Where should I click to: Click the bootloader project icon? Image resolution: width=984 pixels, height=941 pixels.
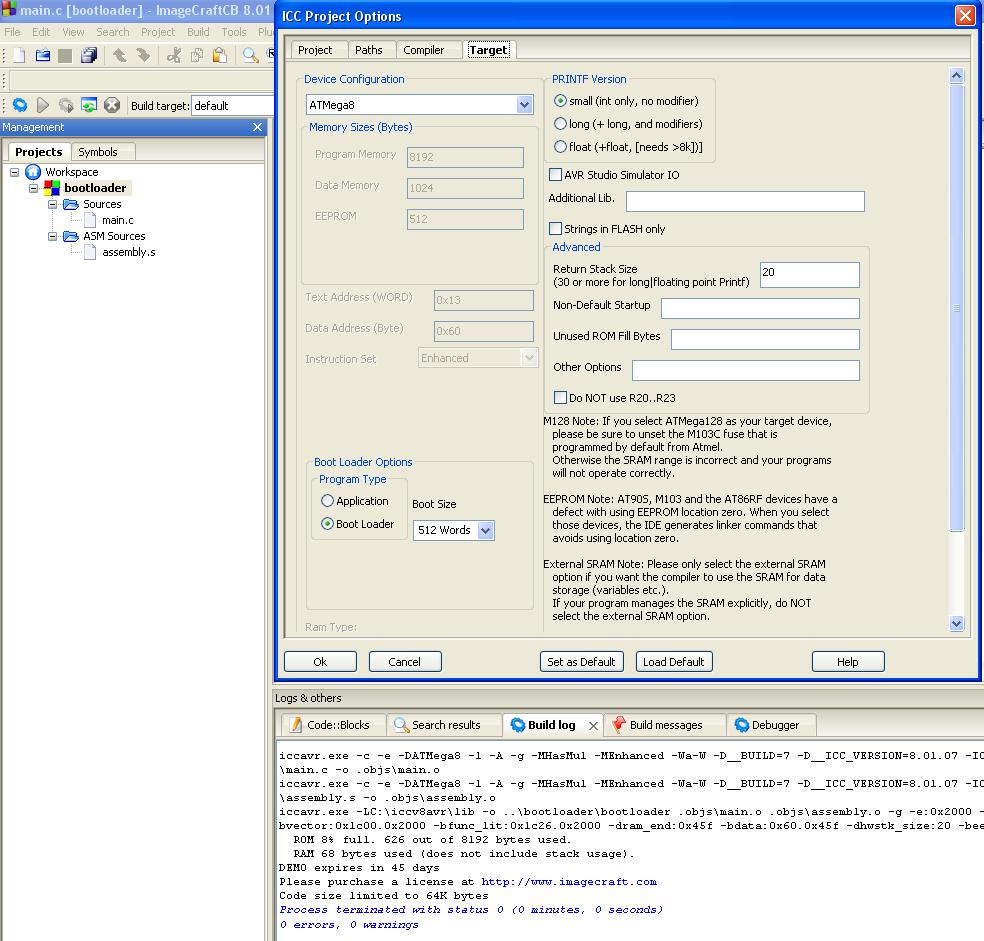52,188
